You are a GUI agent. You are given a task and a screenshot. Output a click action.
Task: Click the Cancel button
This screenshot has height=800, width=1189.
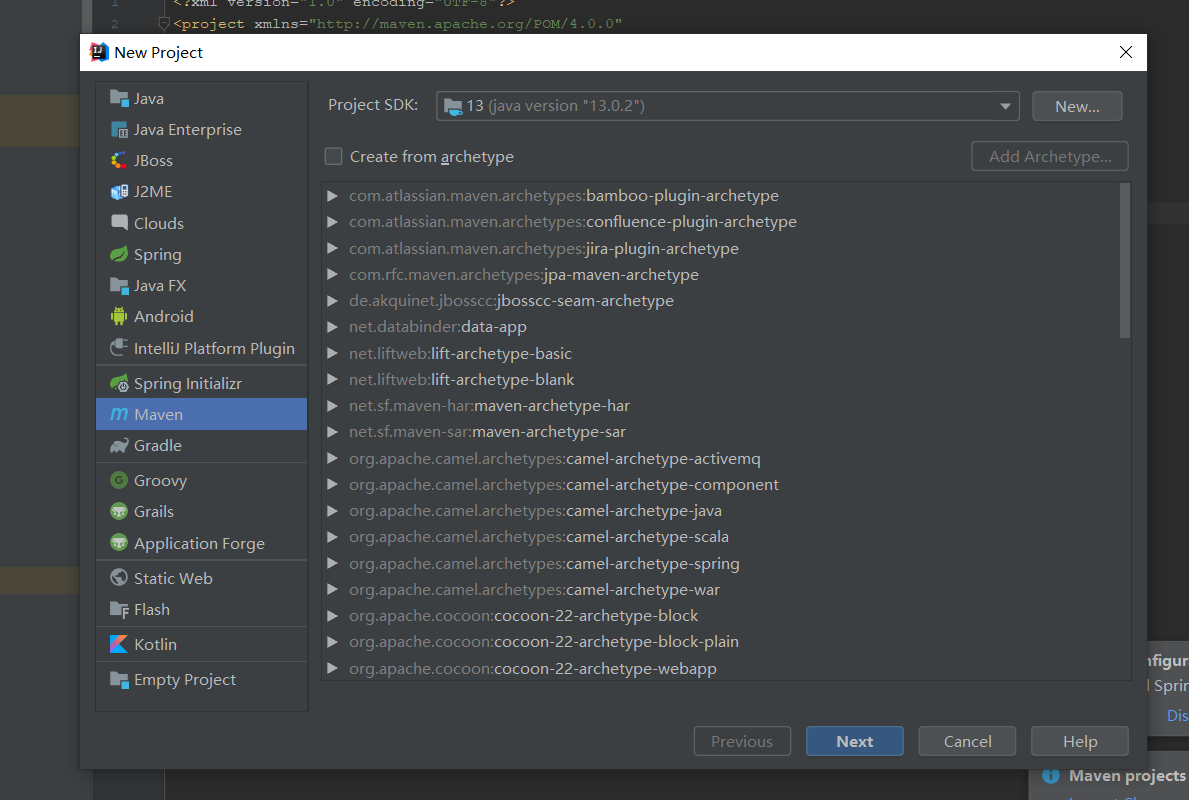tap(967, 742)
